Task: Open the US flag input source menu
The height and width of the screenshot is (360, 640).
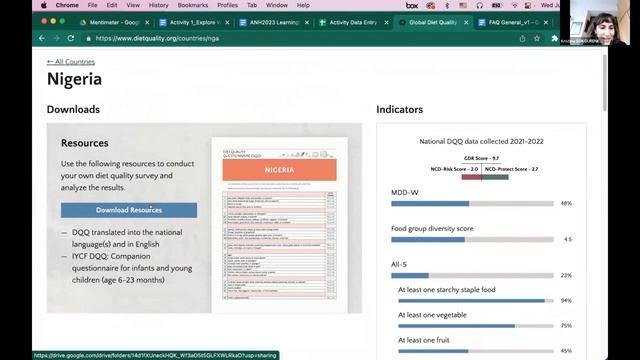Action: click(x=463, y=5)
